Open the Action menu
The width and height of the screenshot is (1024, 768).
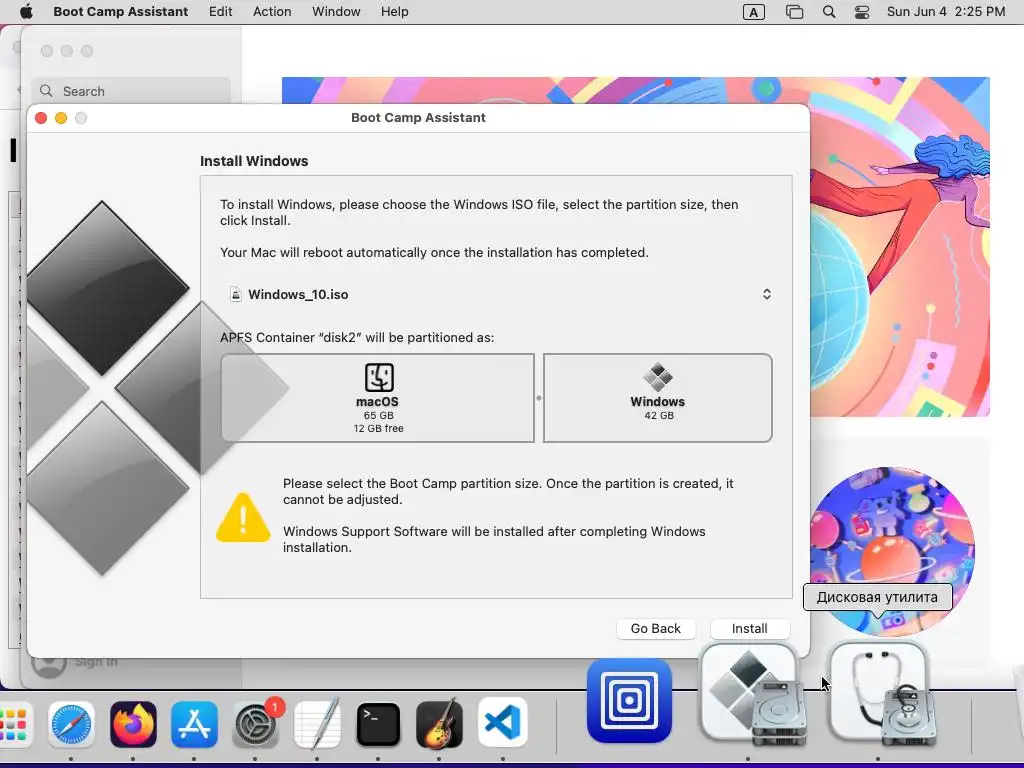click(272, 12)
